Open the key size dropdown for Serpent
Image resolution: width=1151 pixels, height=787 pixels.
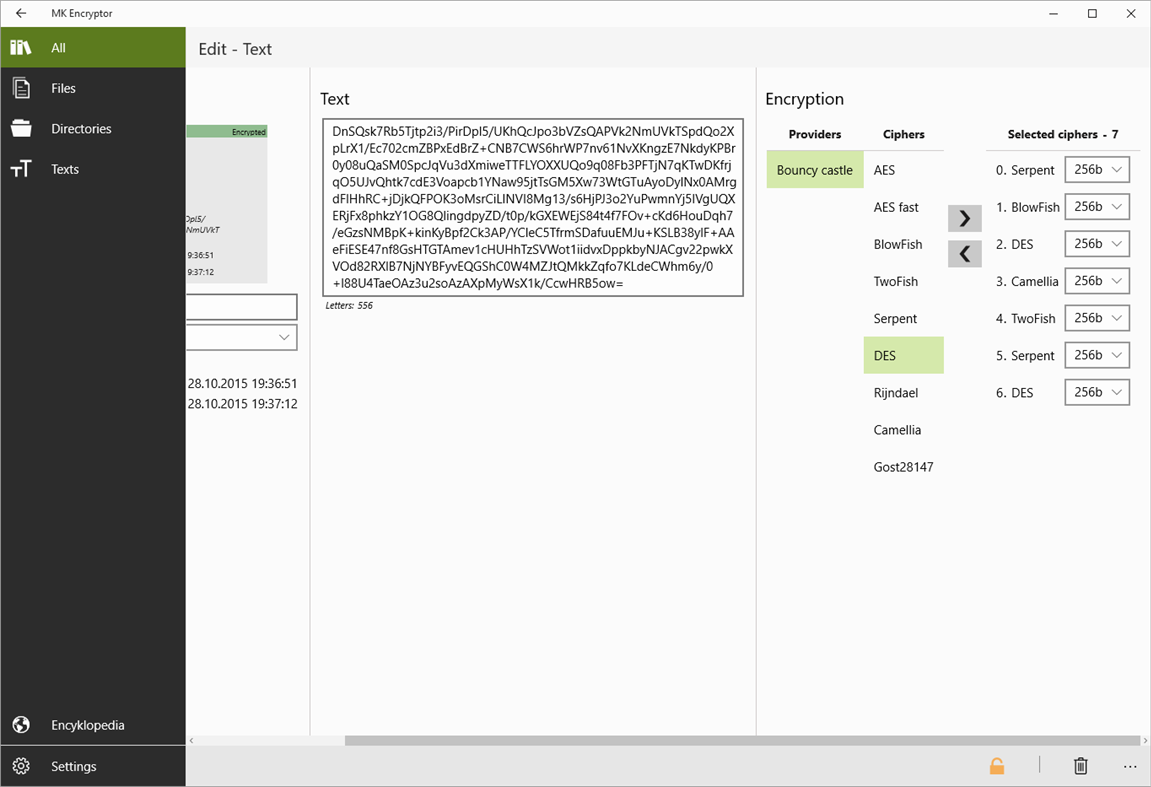1097,170
